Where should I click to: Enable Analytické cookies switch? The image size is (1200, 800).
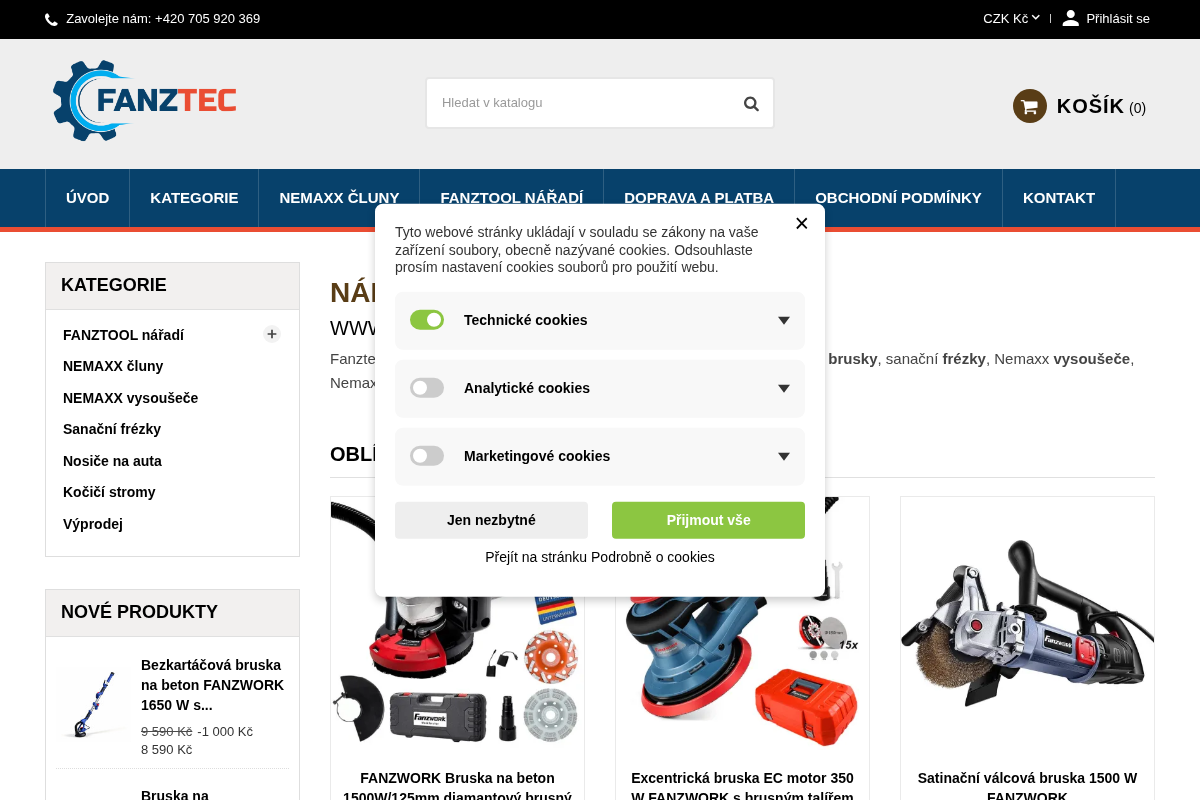pyautogui.click(x=427, y=388)
